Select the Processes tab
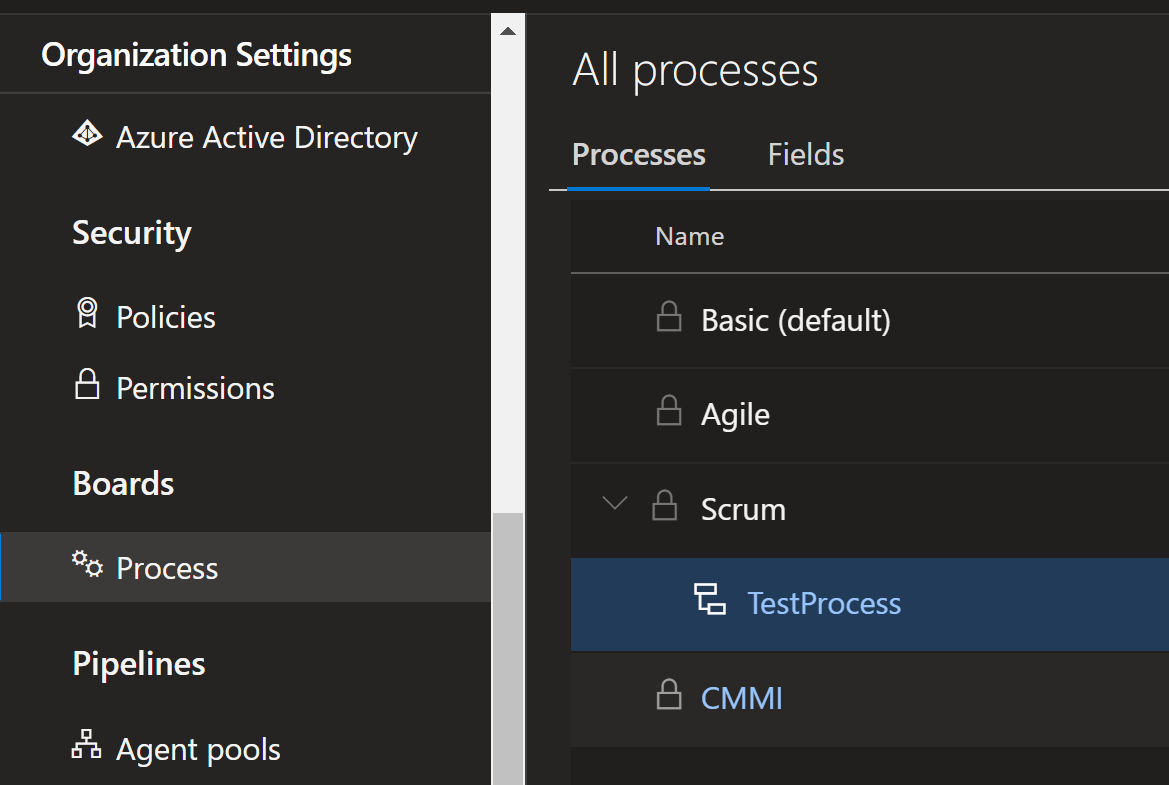This screenshot has height=785, width=1169. 638,154
